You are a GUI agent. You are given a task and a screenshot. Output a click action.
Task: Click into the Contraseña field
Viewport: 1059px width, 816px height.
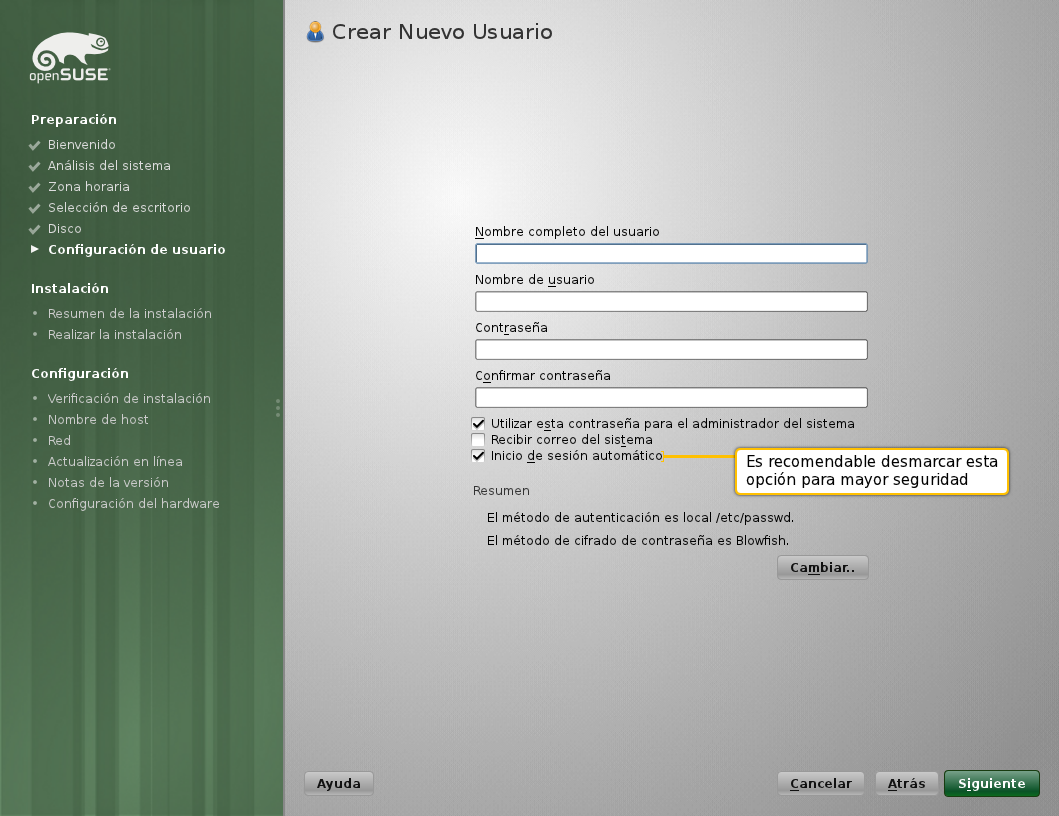tap(670, 350)
